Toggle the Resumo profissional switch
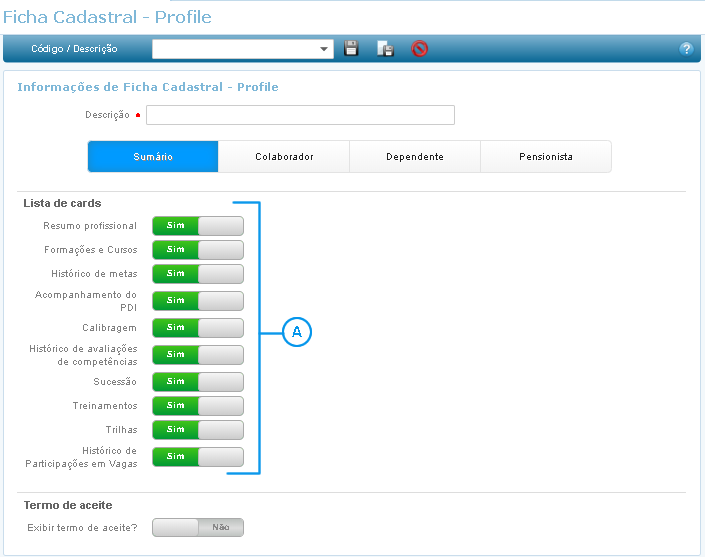The image size is (705, 557). (x=198, y=225)
